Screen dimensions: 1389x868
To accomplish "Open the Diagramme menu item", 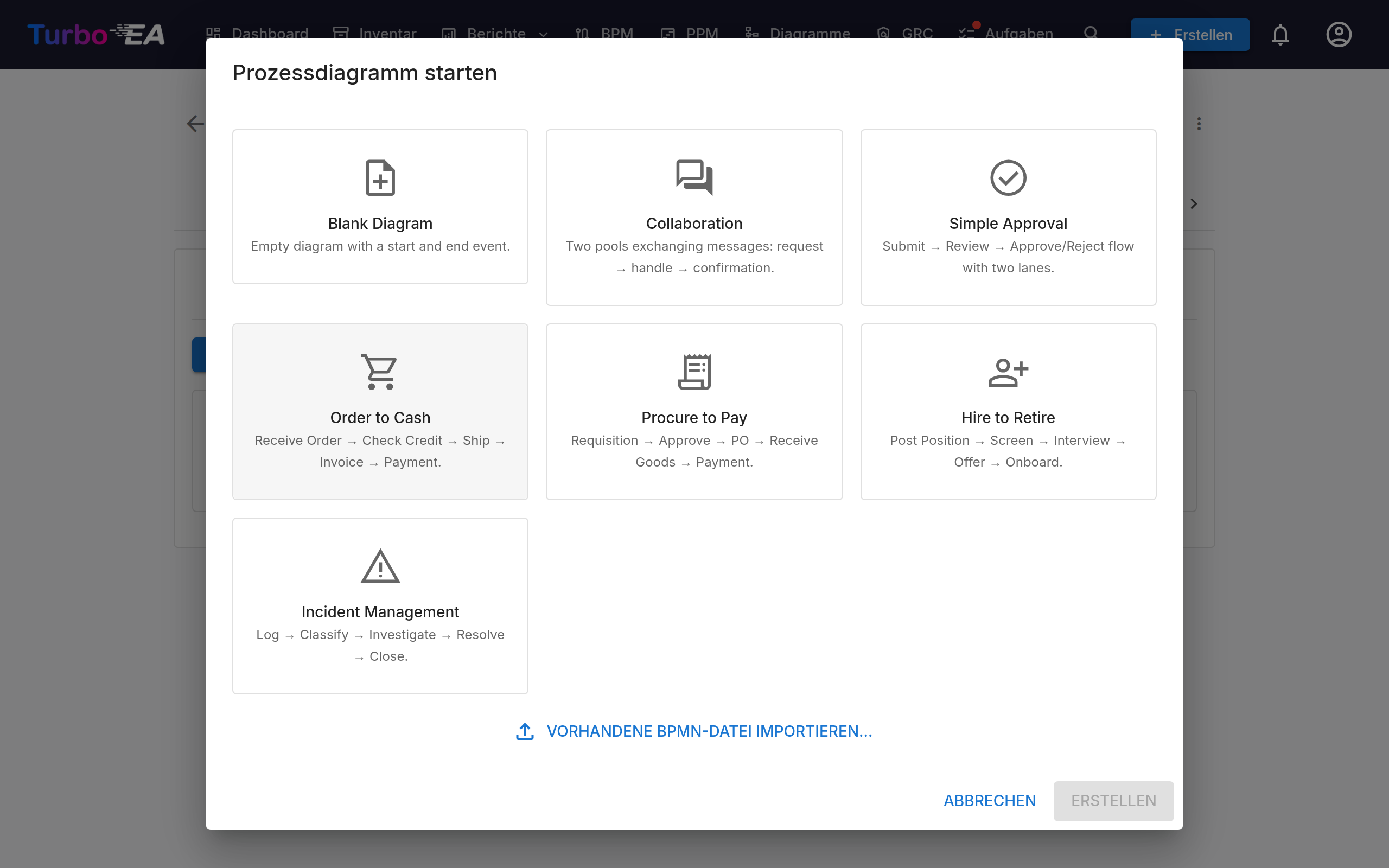I will [x=797, y=33].
